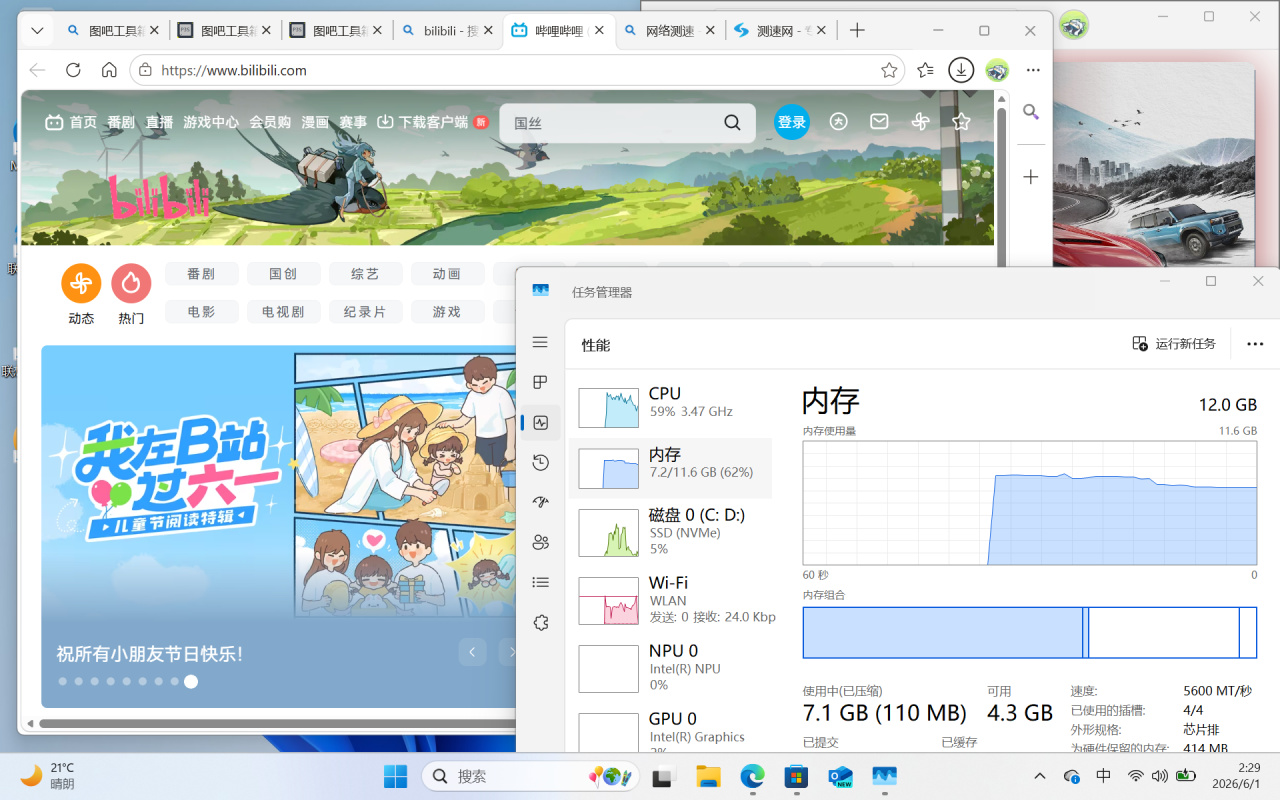Open Edge settings and more menu
1280x800 pixels.
pyautogui.click(x=1033, y=70)
